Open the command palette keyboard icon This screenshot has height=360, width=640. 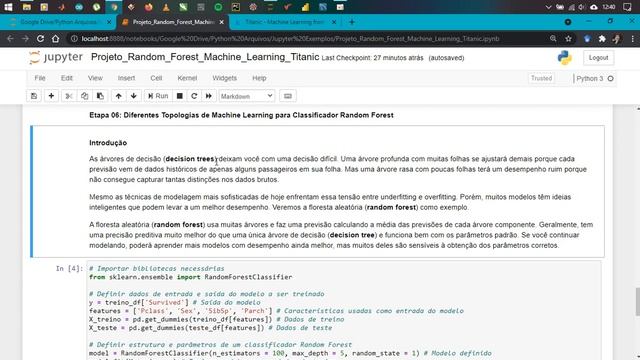[288, 96]
